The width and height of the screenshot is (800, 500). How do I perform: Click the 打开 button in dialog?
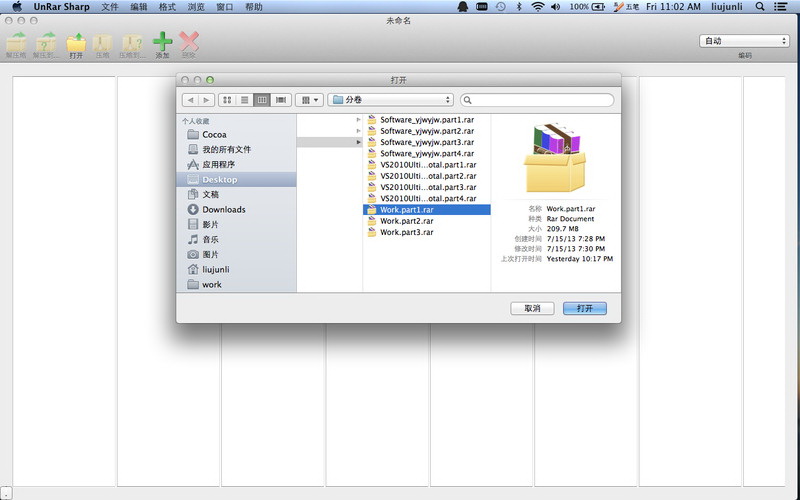pyautogui.click(x=584, y=308)
